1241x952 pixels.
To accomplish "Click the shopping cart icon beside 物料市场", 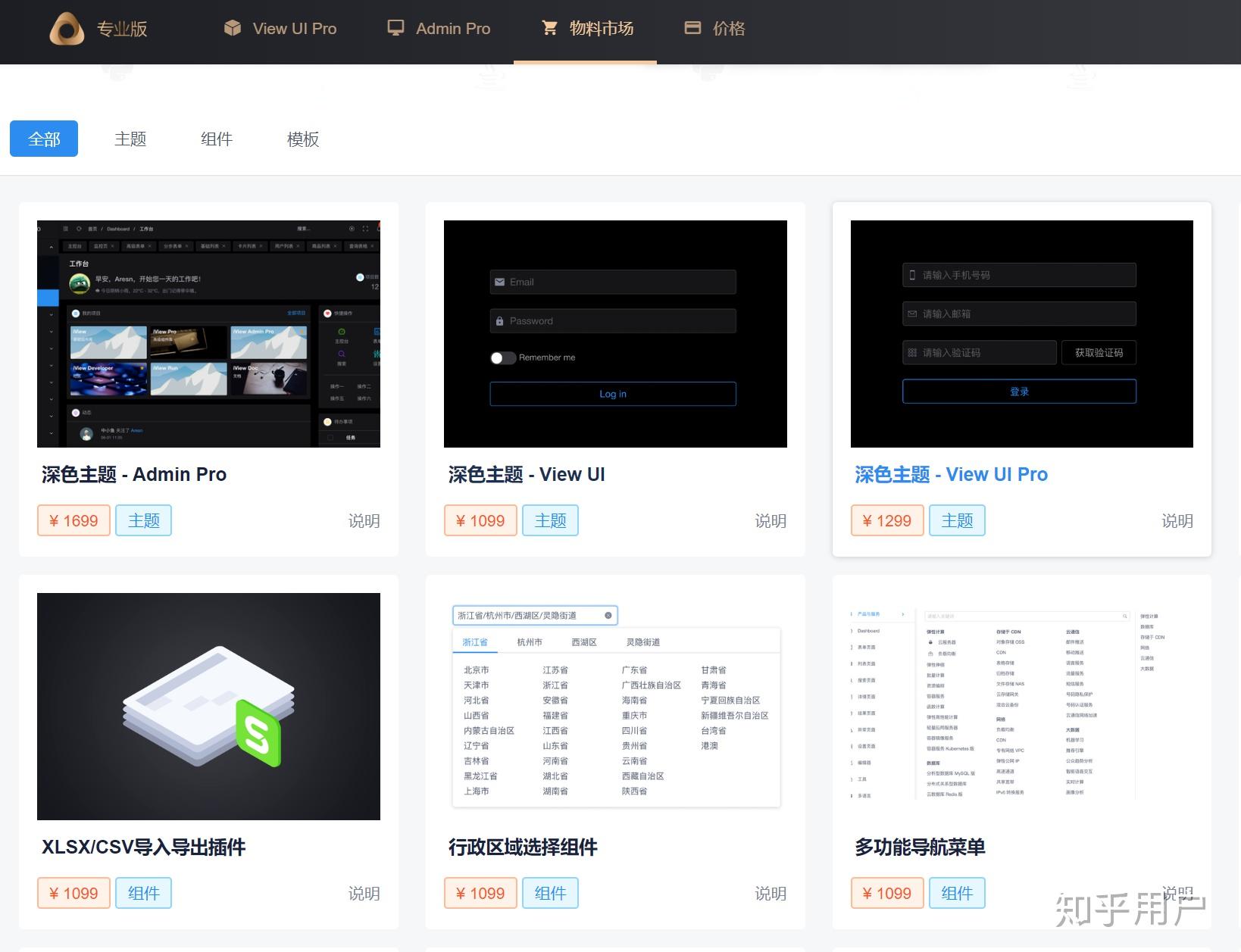I will (549, 28).
